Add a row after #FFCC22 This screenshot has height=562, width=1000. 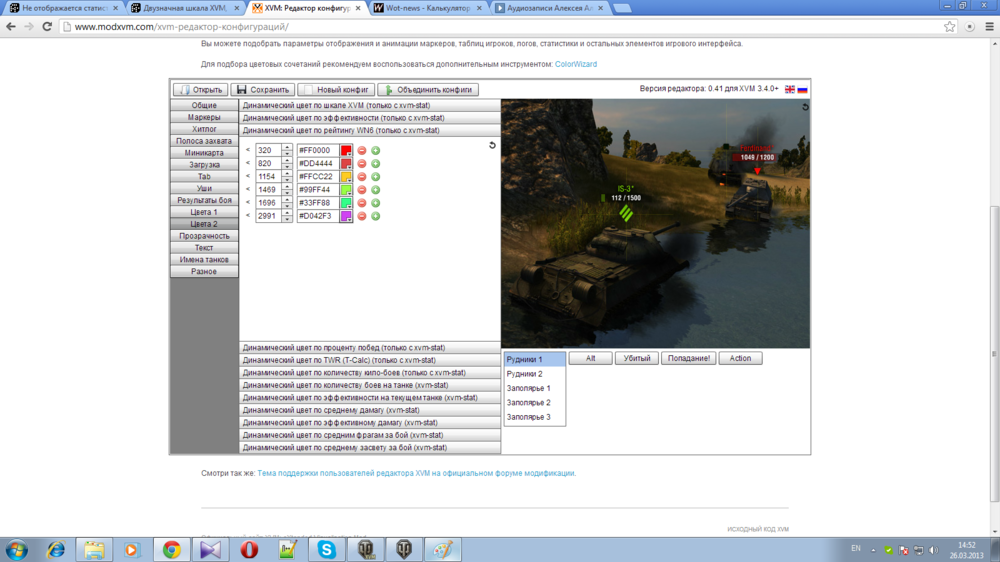(376, 177)
